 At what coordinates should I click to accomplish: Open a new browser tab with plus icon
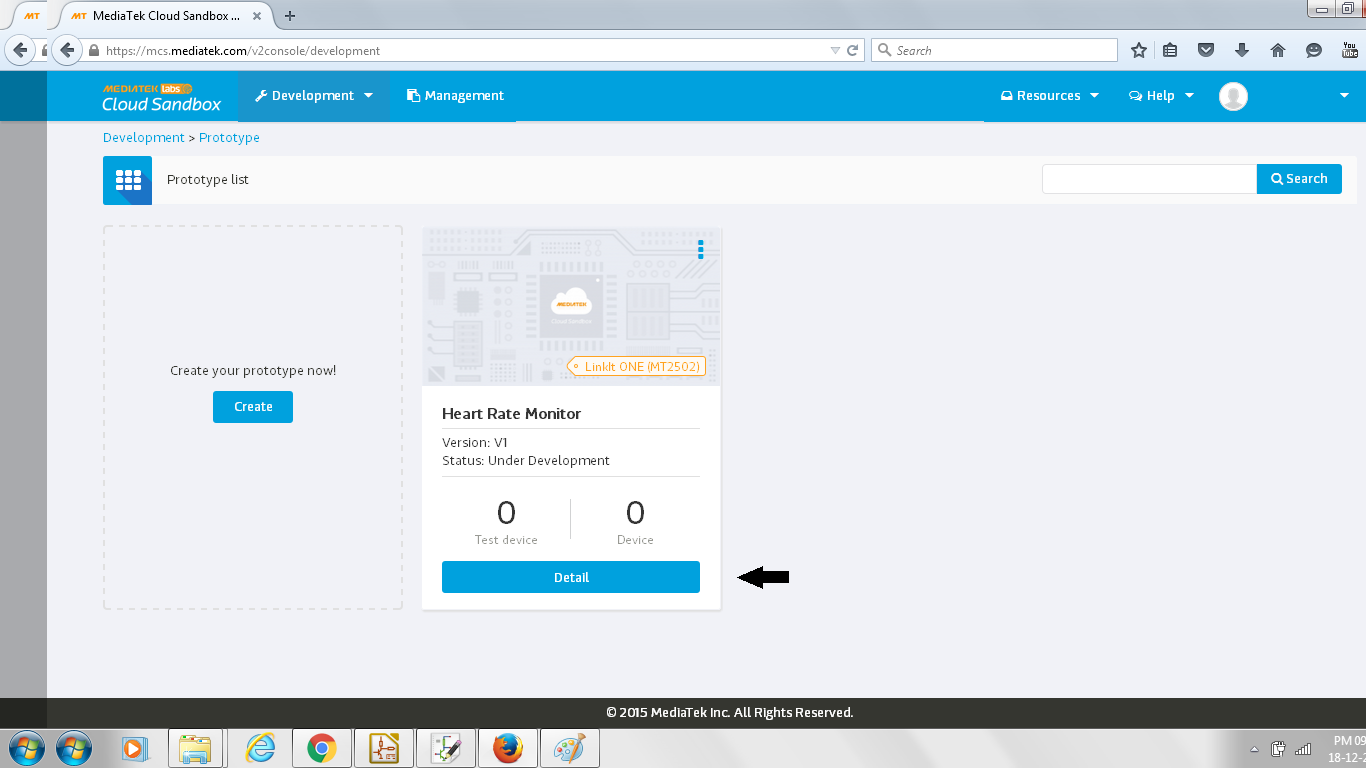pyautogui.click(x=290, y=15)
